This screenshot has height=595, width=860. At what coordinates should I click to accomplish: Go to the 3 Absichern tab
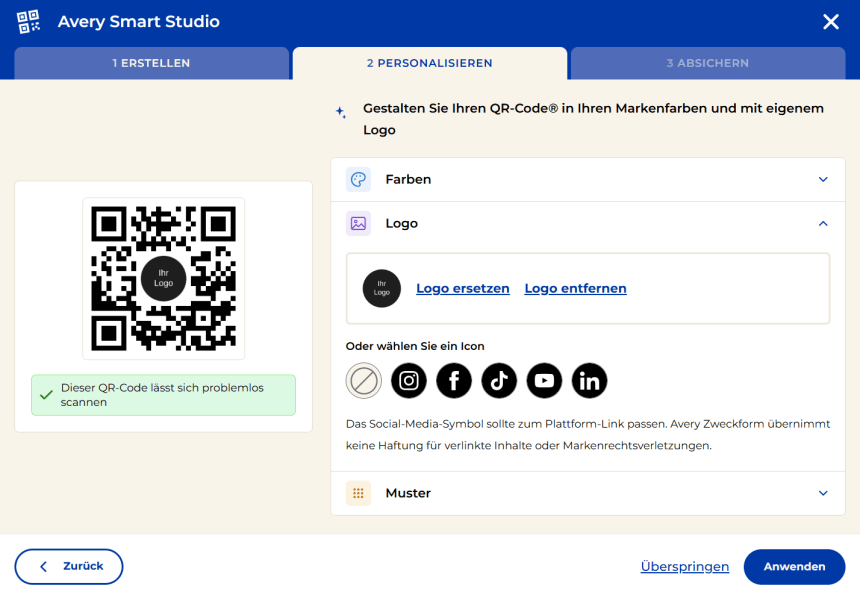click(708, 63)
